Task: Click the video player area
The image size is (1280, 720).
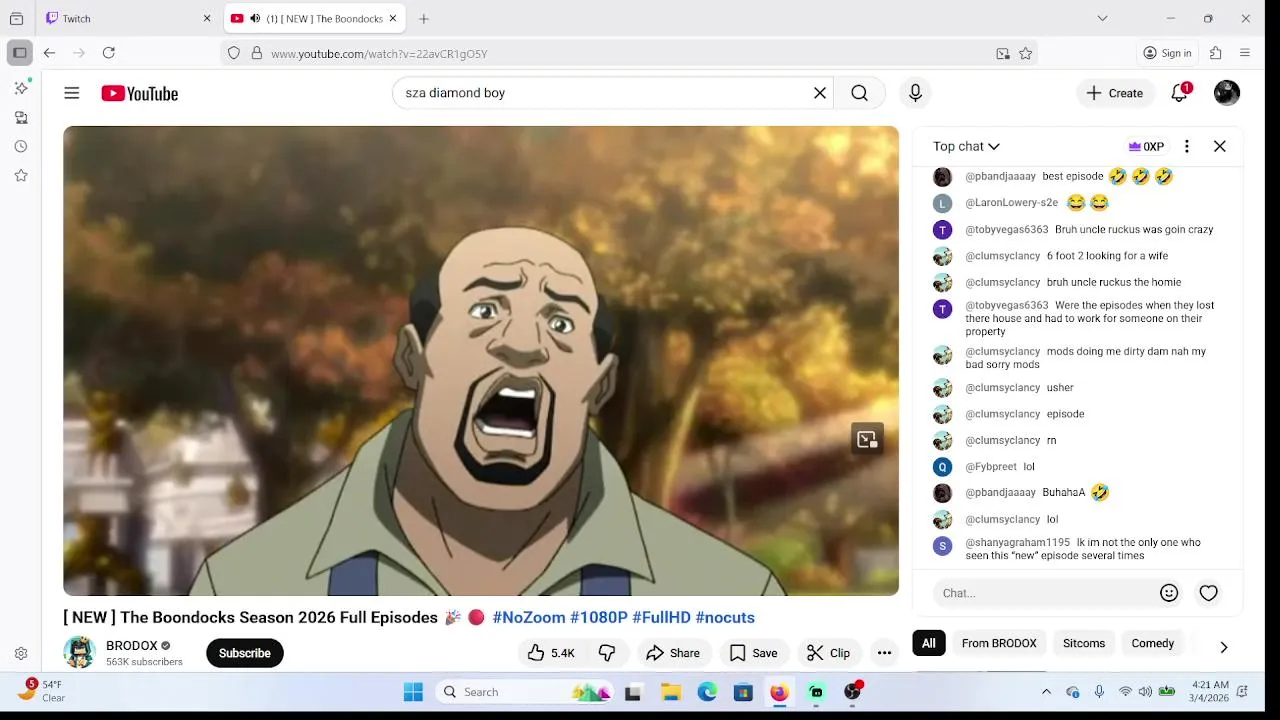Action: tap(481, 361)
